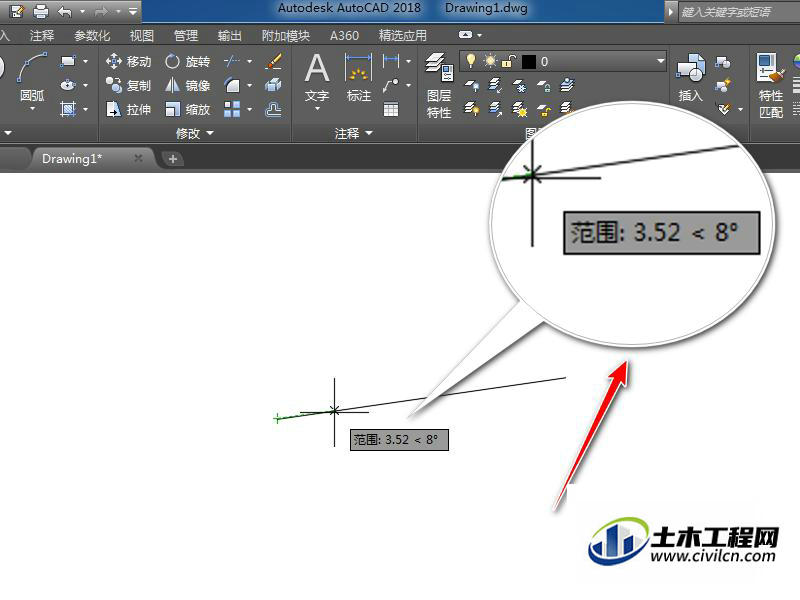Select the Ellipse tool
The height and width of the screenshot is (600, 800).
point(68,85)
